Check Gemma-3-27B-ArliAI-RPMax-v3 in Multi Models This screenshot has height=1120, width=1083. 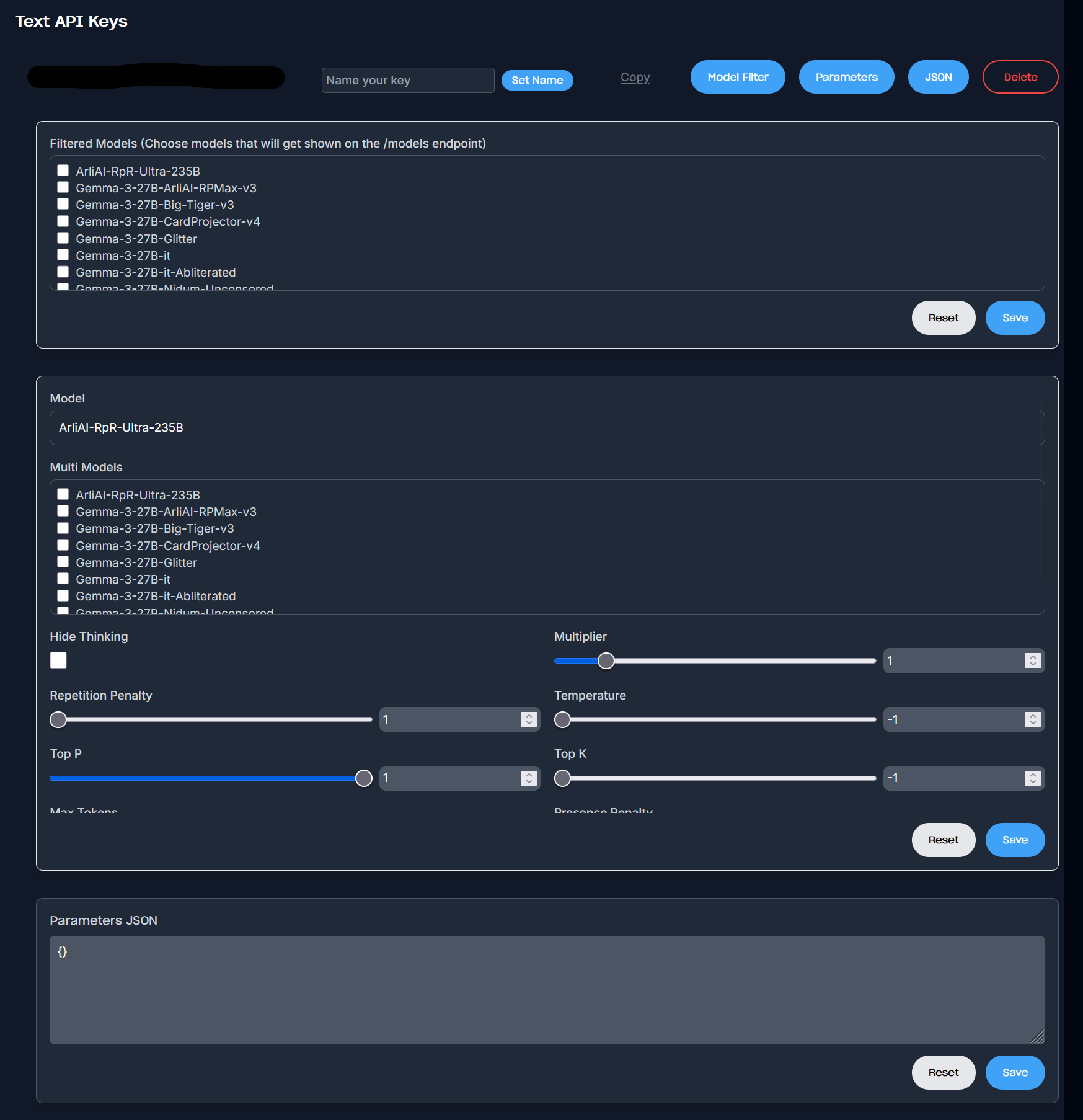coord(63,510)
